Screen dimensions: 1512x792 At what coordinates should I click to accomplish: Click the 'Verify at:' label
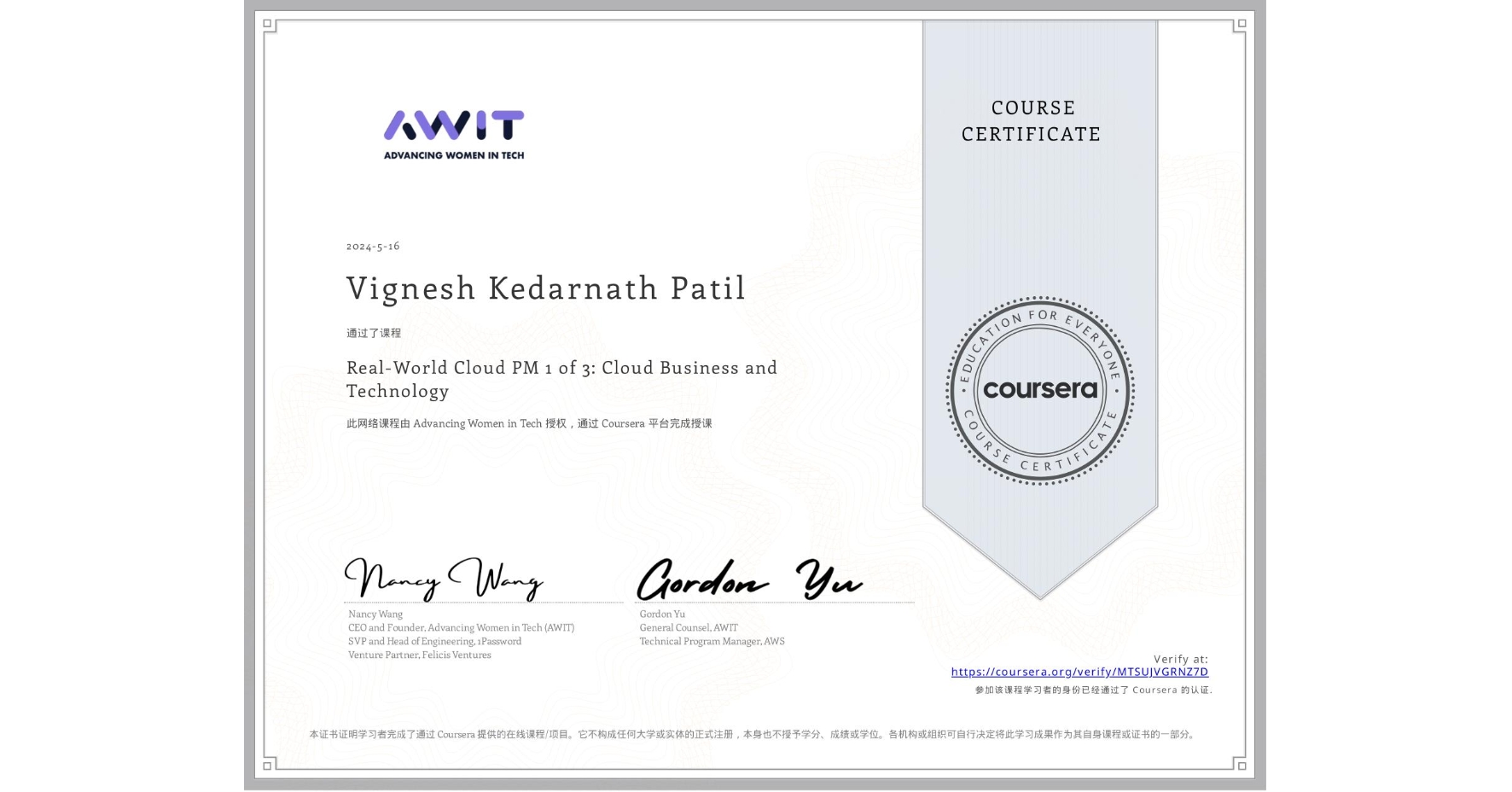(x=1181, y=659)
